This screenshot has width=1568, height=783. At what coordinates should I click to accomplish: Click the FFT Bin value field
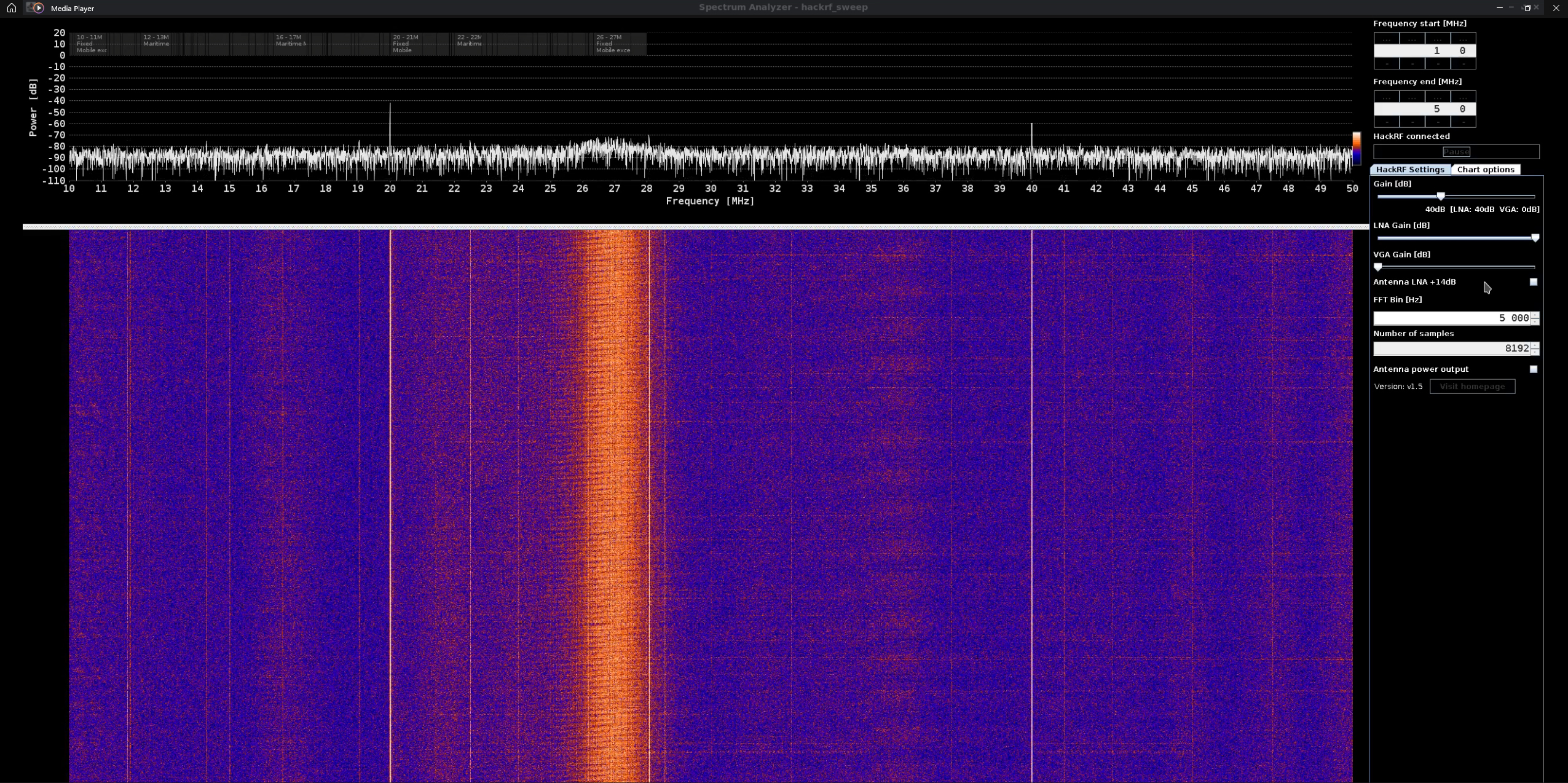1451,318
